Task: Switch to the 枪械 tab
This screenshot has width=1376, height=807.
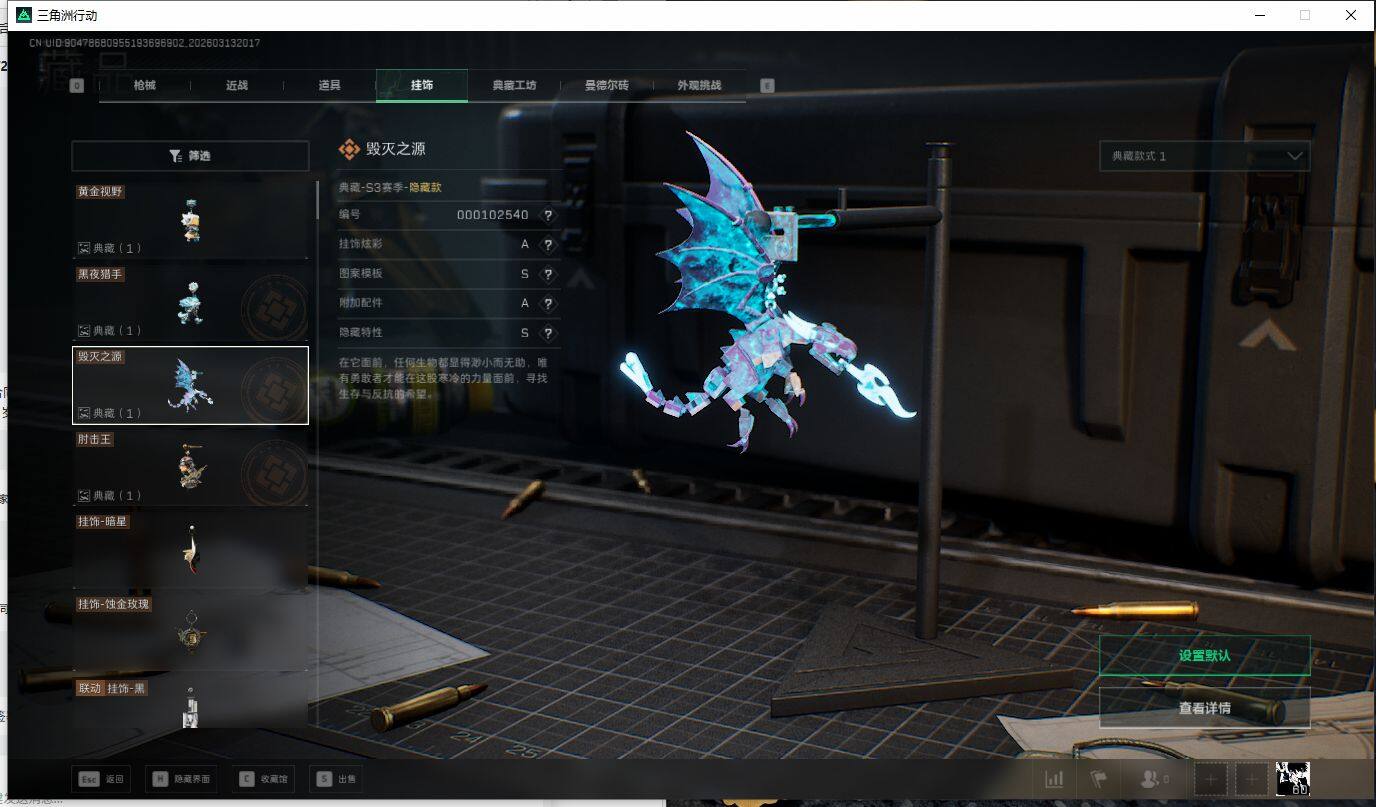Action: click(x=145, y=86)
